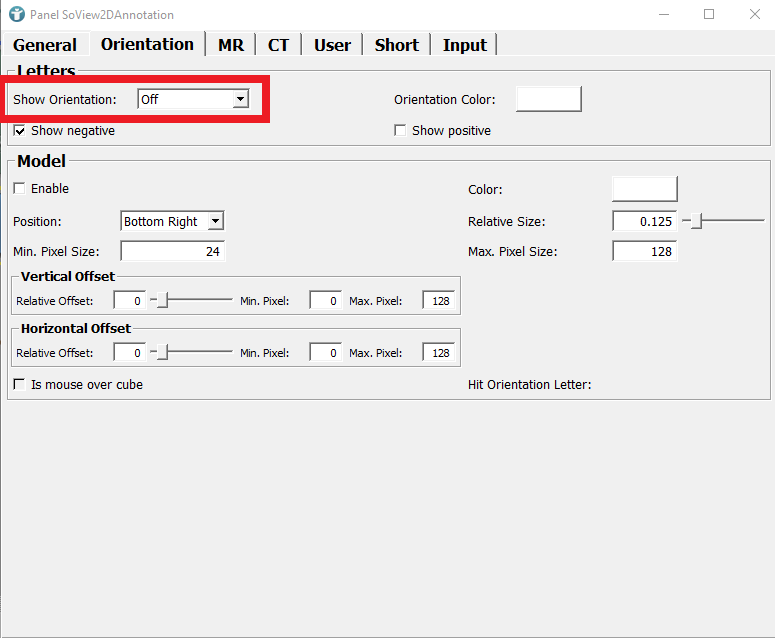This screenshot has width=775, height=638.
Task: Switch to the Input tab
Action: pyautogui.click(x=464, y=45)
